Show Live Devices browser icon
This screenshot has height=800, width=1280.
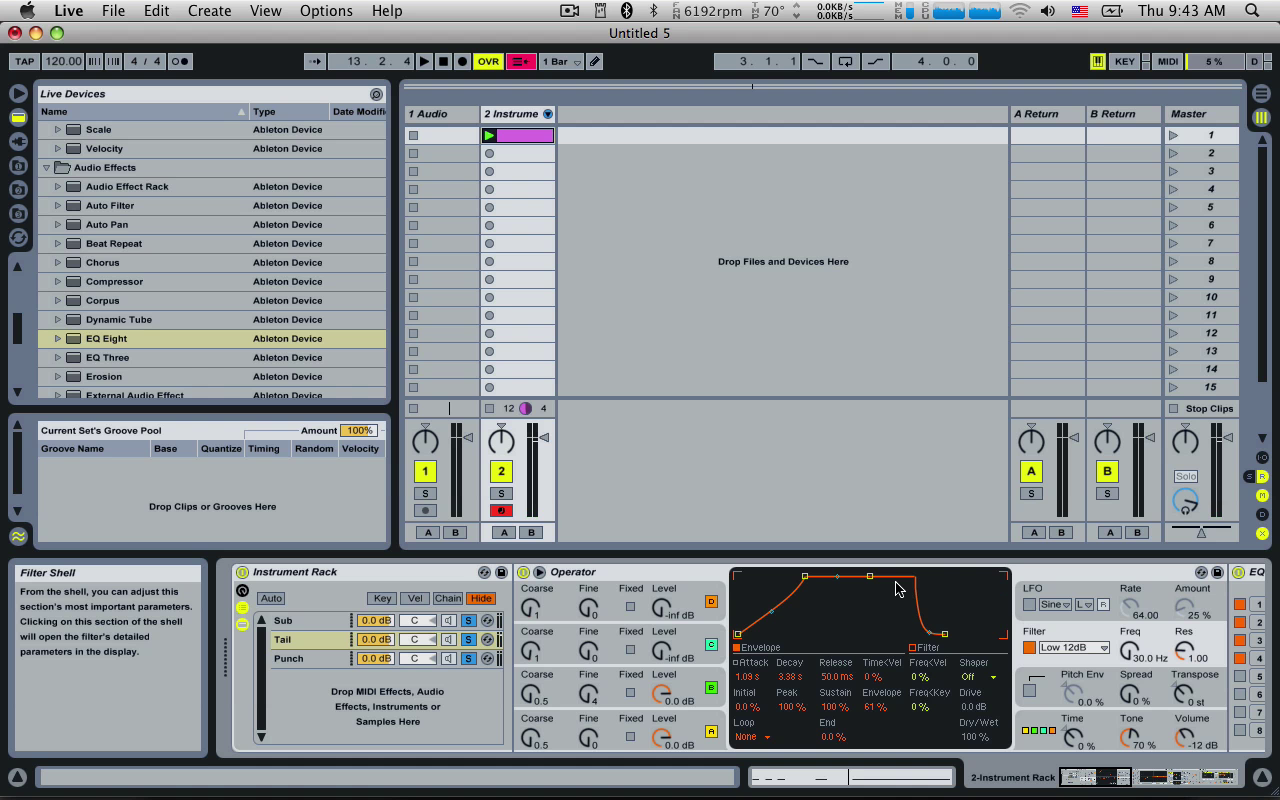[18, 117]
